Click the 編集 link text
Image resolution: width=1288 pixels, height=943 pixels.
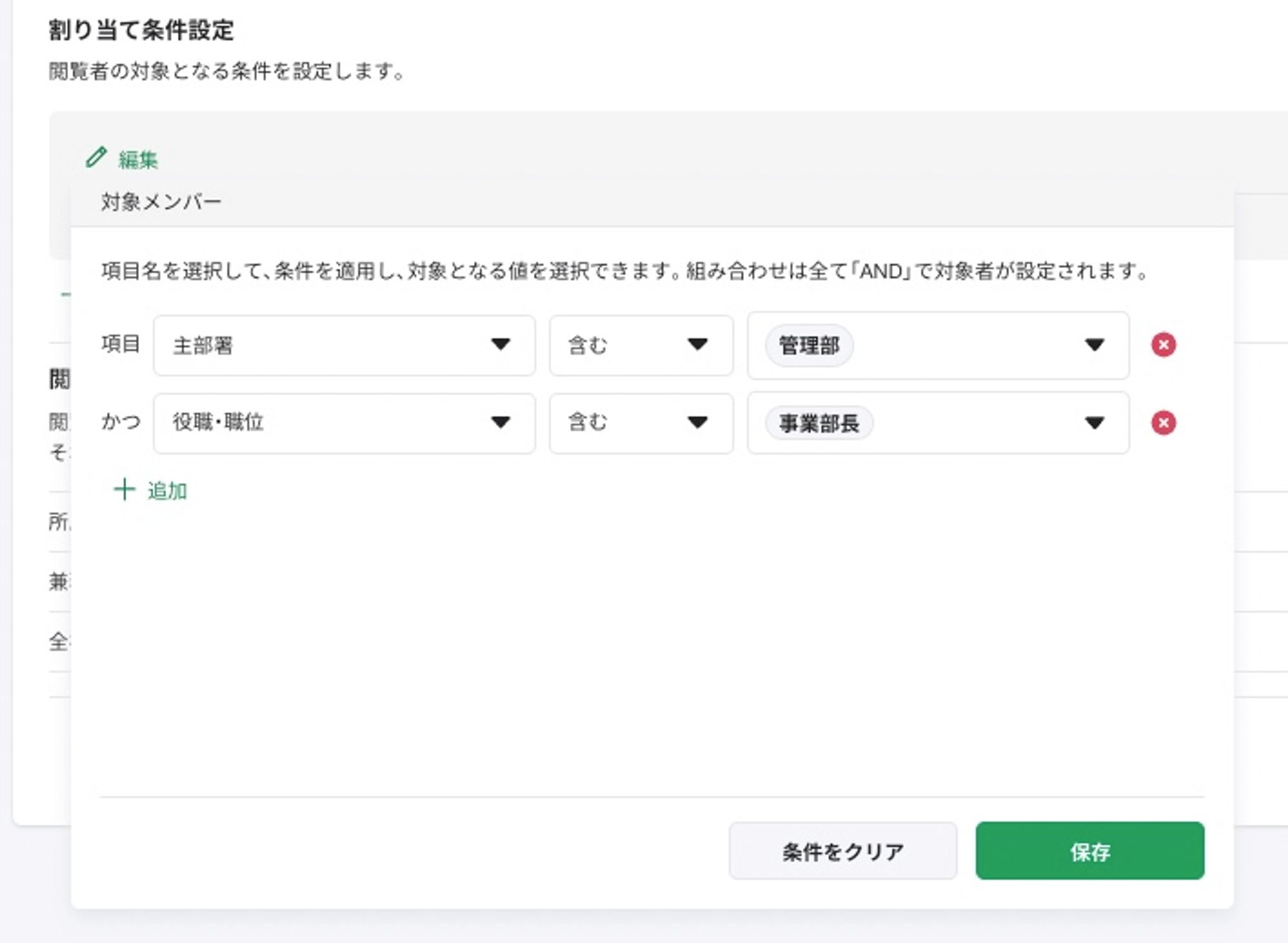tap(138, 160)
